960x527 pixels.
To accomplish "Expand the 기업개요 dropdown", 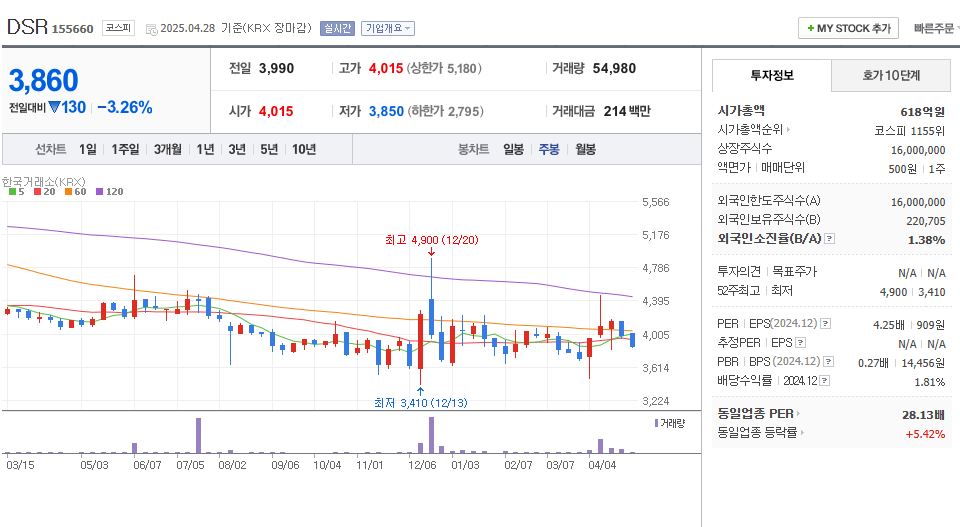I will click(388, 28).
